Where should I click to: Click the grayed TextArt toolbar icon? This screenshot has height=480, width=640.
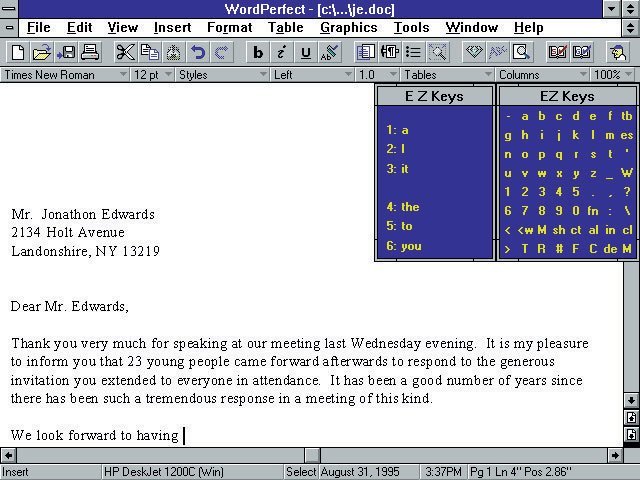point(498,52)
